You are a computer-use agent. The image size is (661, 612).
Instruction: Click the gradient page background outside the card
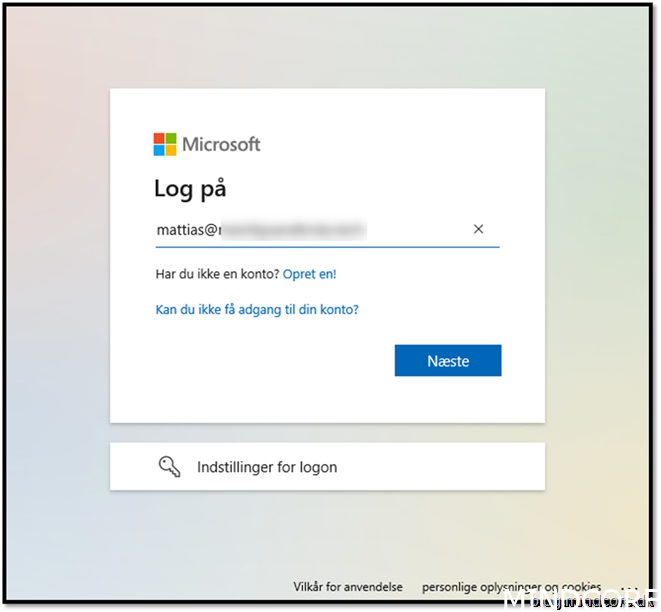(55, 295)
